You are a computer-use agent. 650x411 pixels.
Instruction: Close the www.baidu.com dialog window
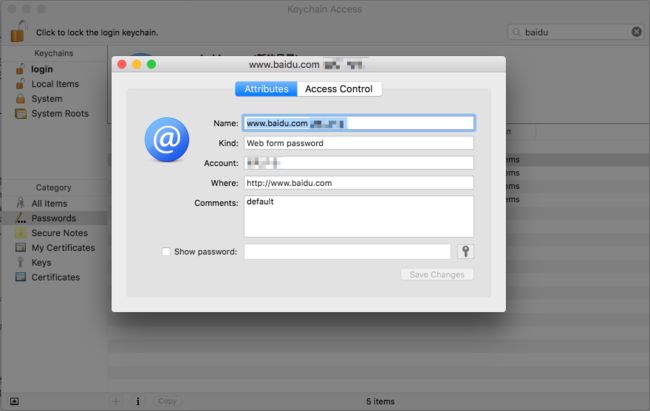click(122, 64)
